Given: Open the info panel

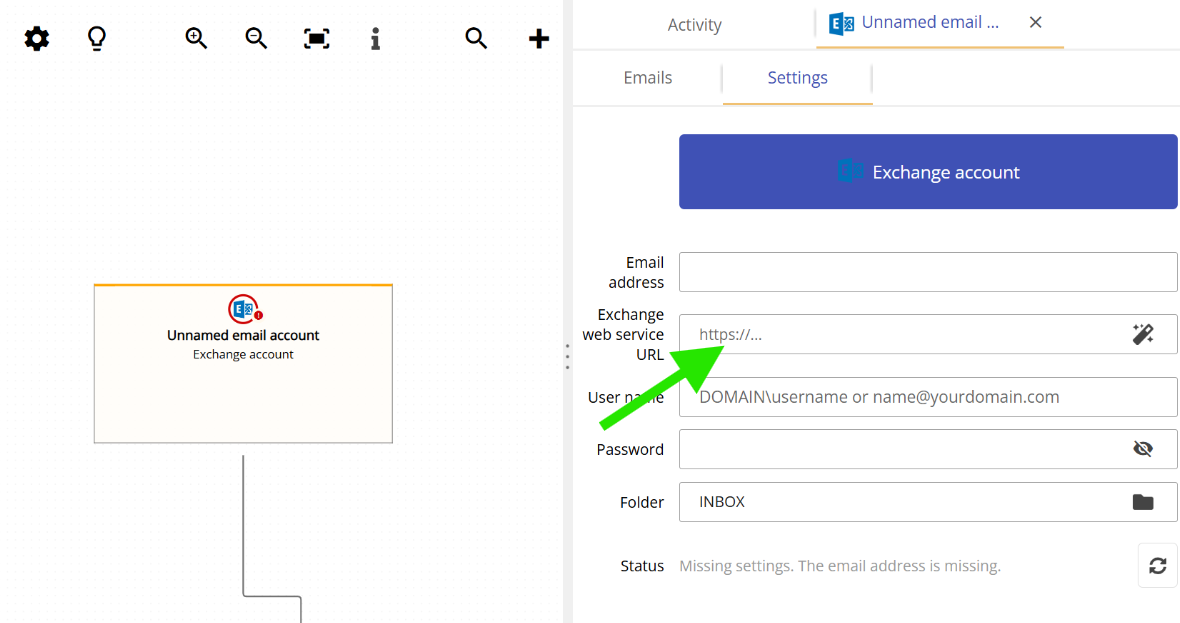Looking at the screenshot, I should click(x=375, y=38).
